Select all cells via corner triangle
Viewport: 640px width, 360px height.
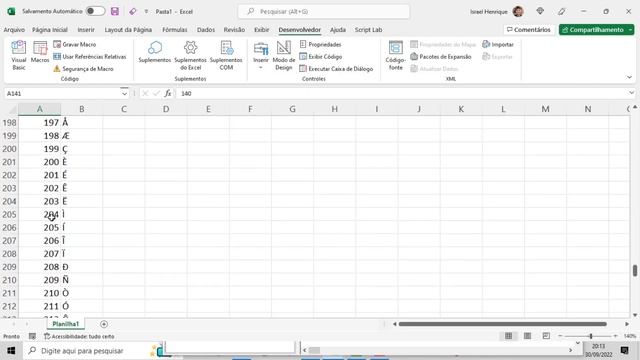tap(13, 109)
